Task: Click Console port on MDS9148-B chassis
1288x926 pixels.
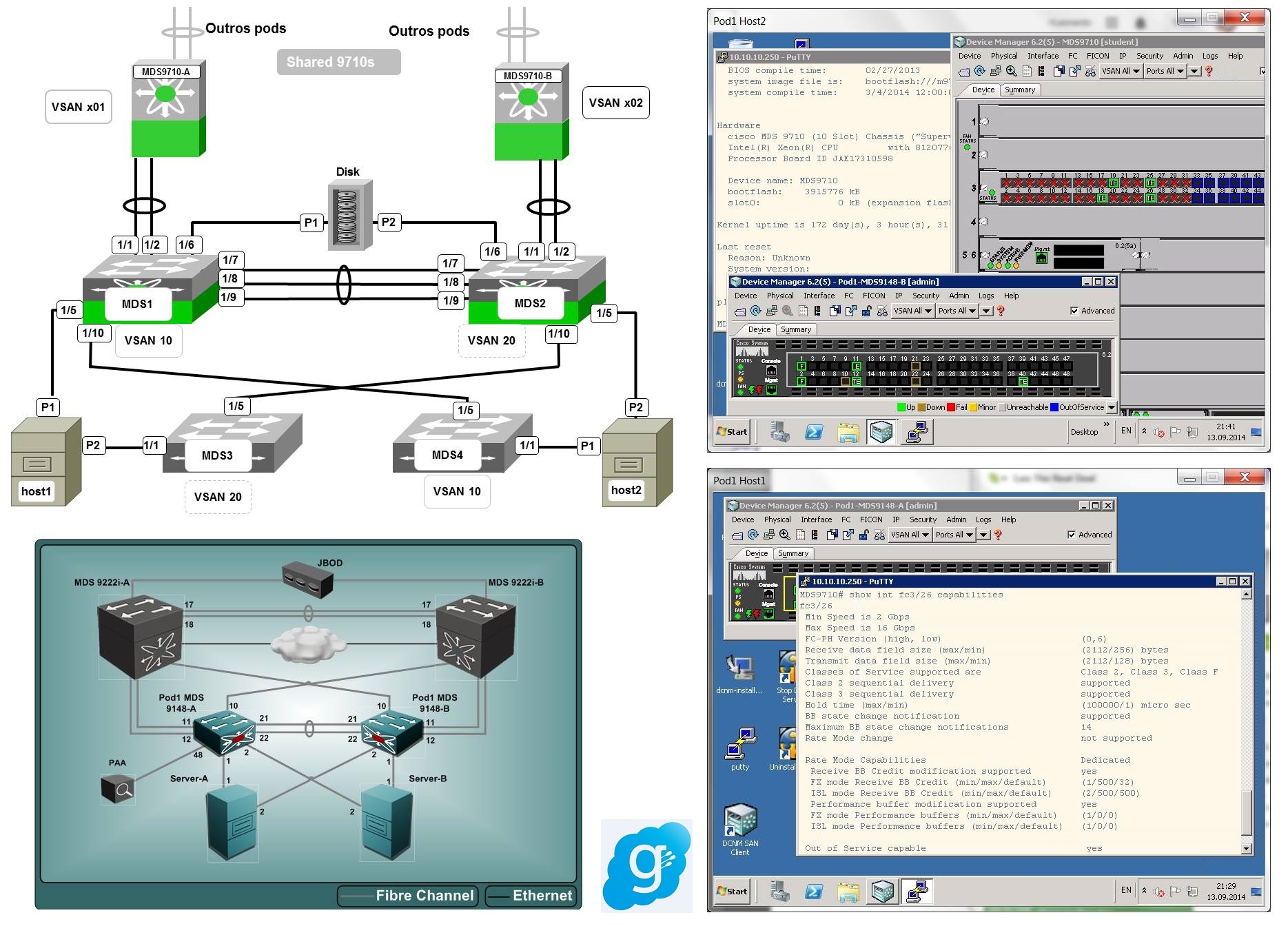Action: (x=771, y=371)
